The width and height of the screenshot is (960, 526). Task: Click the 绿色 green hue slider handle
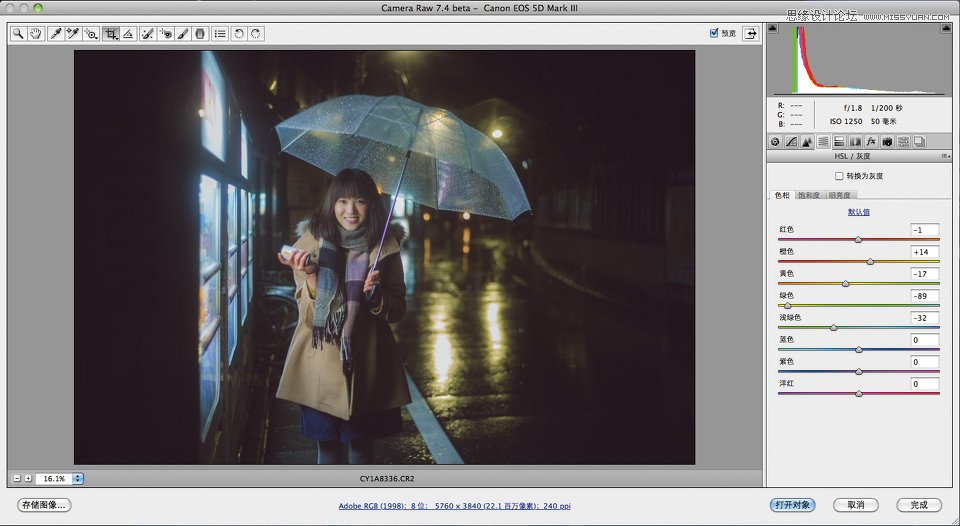[787, 306]
